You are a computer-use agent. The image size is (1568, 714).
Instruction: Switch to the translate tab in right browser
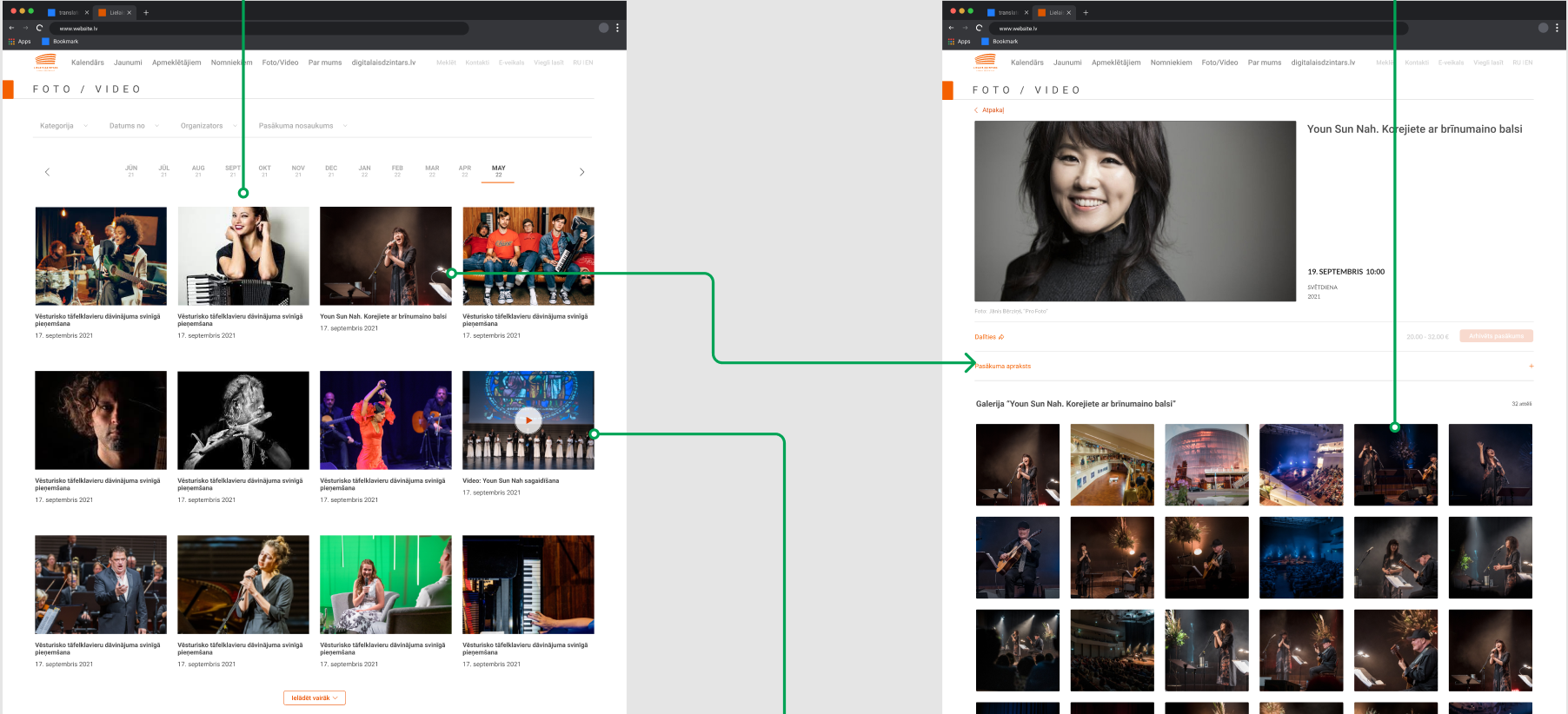click(x=1007, y=12)
